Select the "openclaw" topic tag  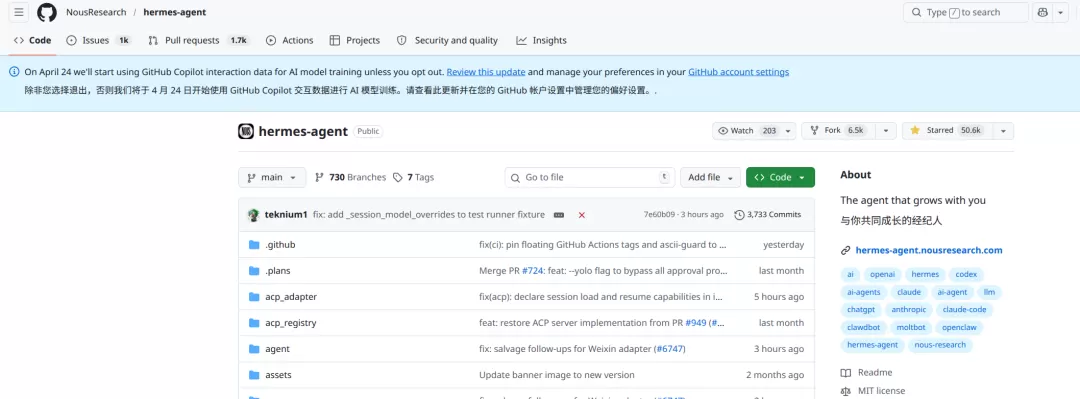pyautogui.click(x=959, y=327)
